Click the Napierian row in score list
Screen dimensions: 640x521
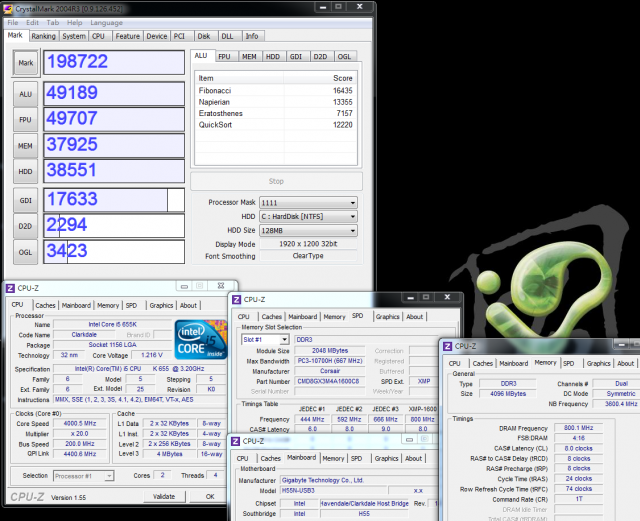point(276,102)
